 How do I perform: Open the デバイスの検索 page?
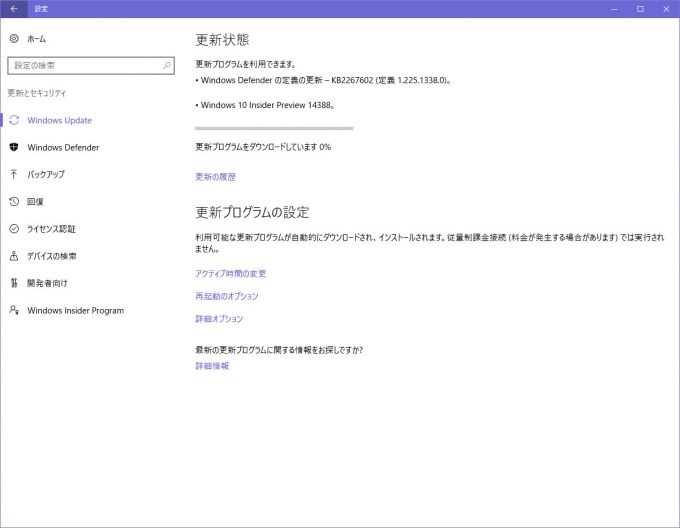(x=52, y=256)
